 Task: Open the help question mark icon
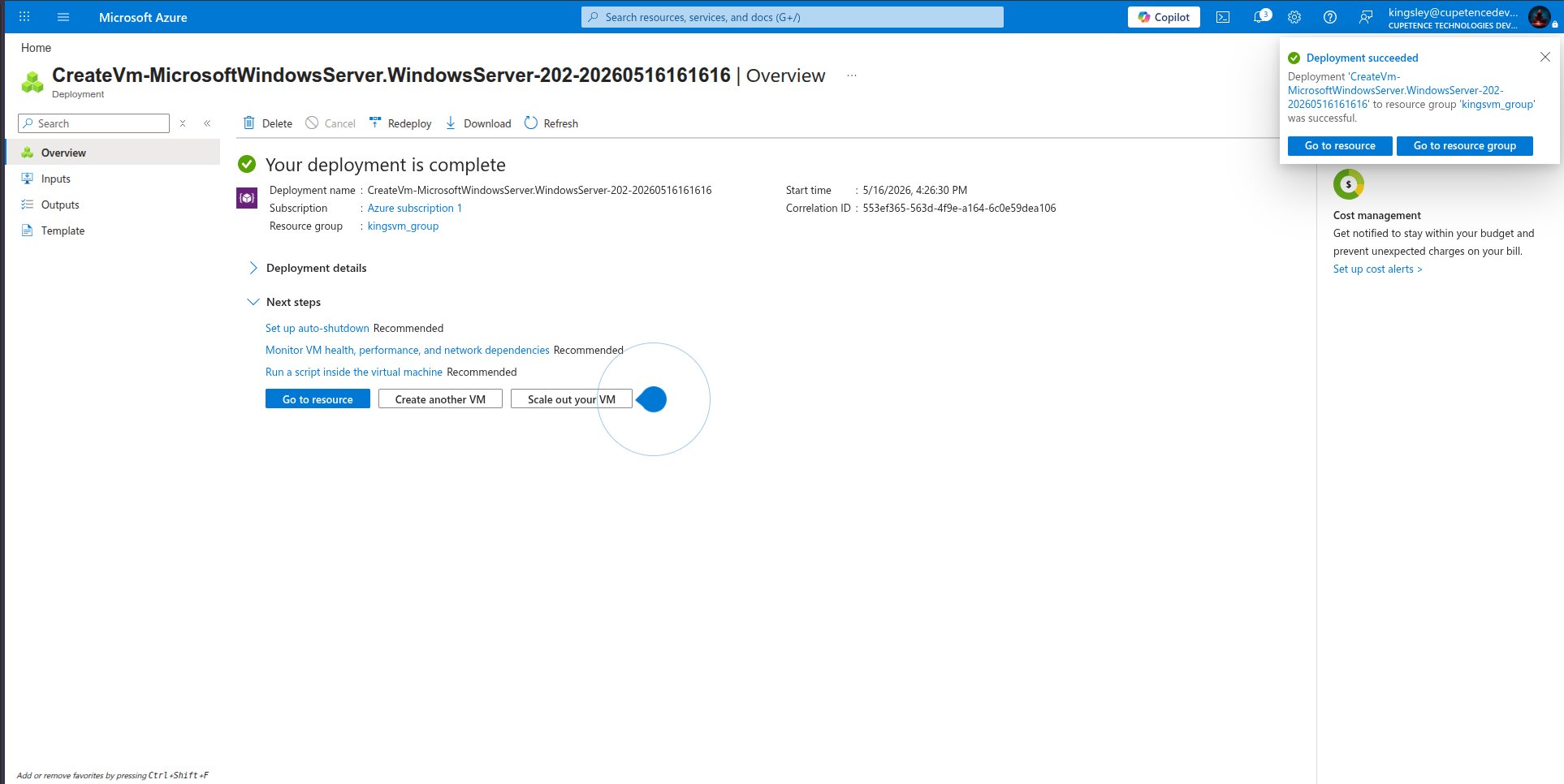pos(1330,17)
